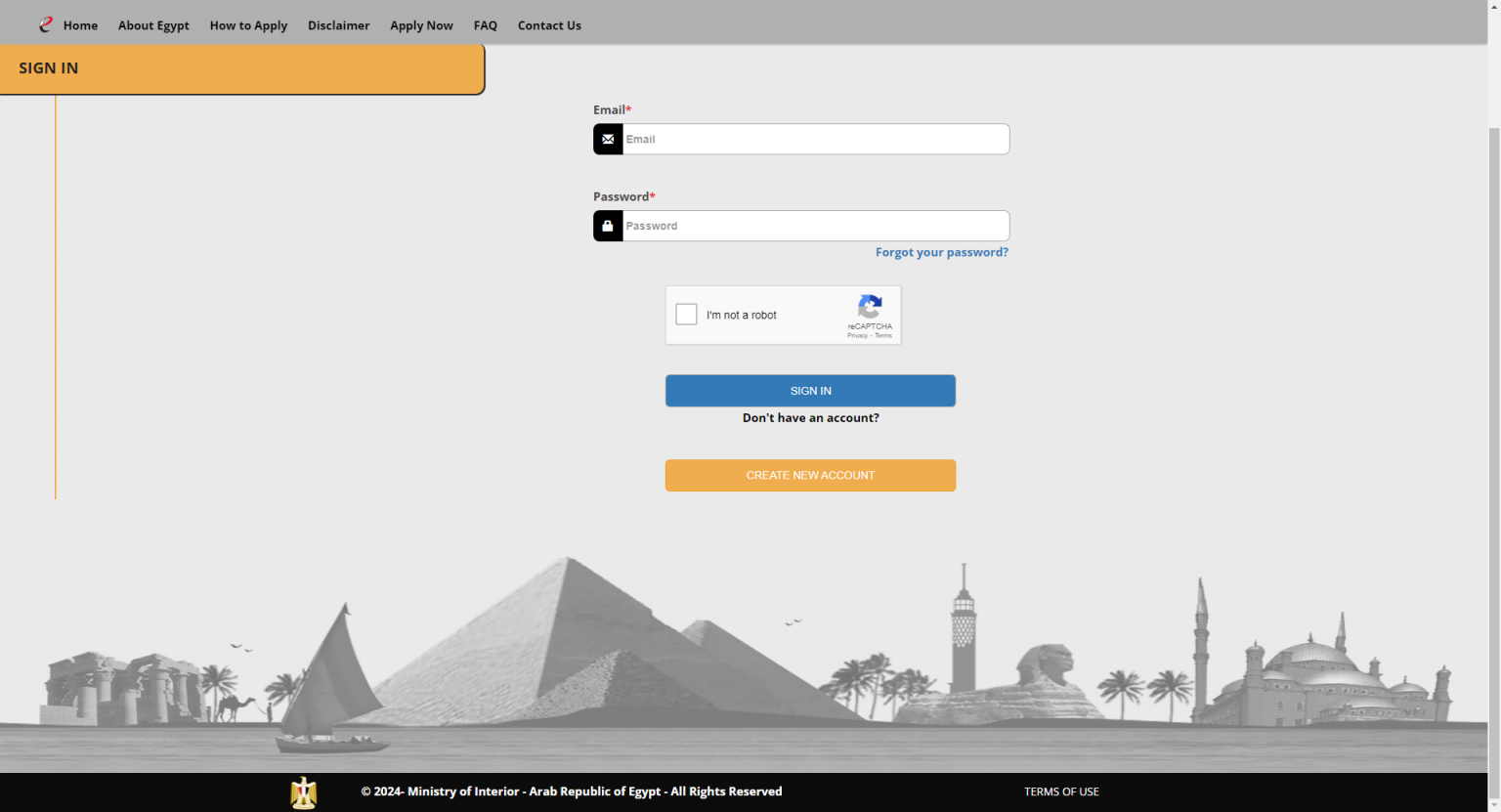Screen dimensions: 1501x812
Task: Click the Password field label
Action: coord(623,196)
